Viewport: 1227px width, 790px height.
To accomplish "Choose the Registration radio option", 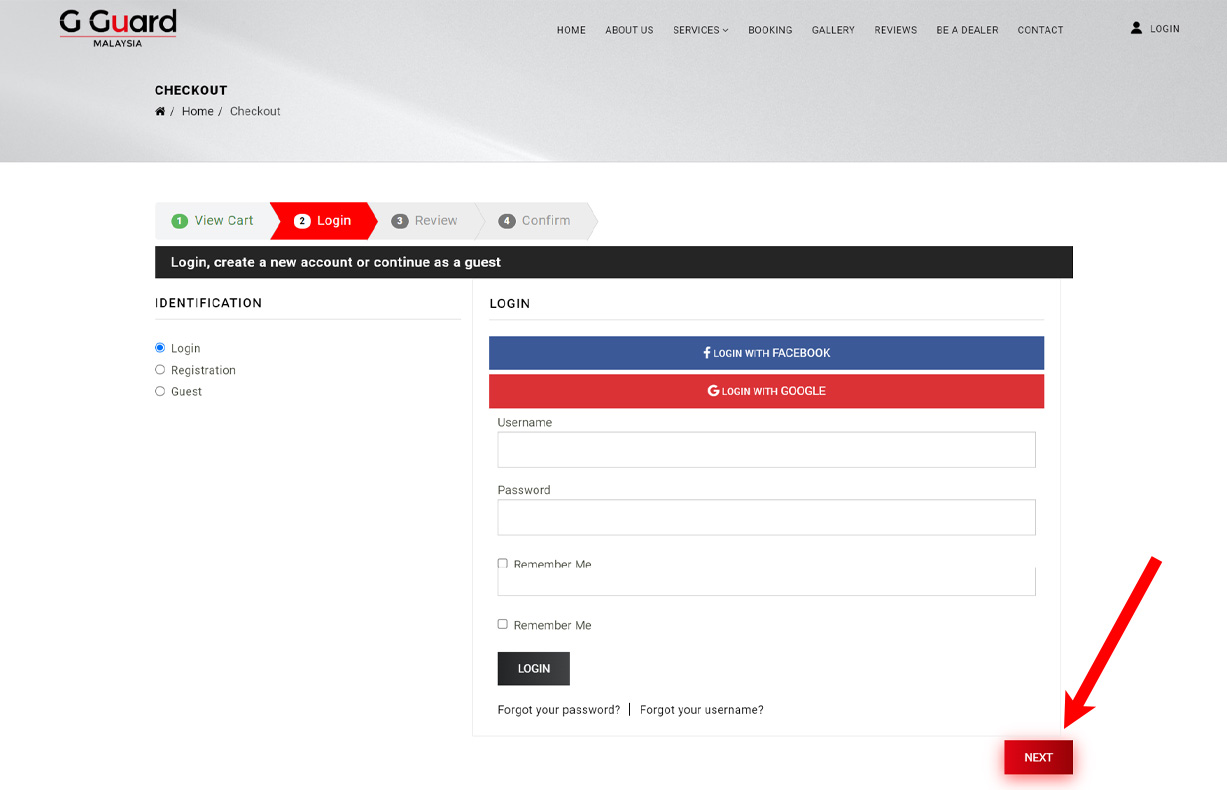I will pyautogui.click(x=160, y=370).
